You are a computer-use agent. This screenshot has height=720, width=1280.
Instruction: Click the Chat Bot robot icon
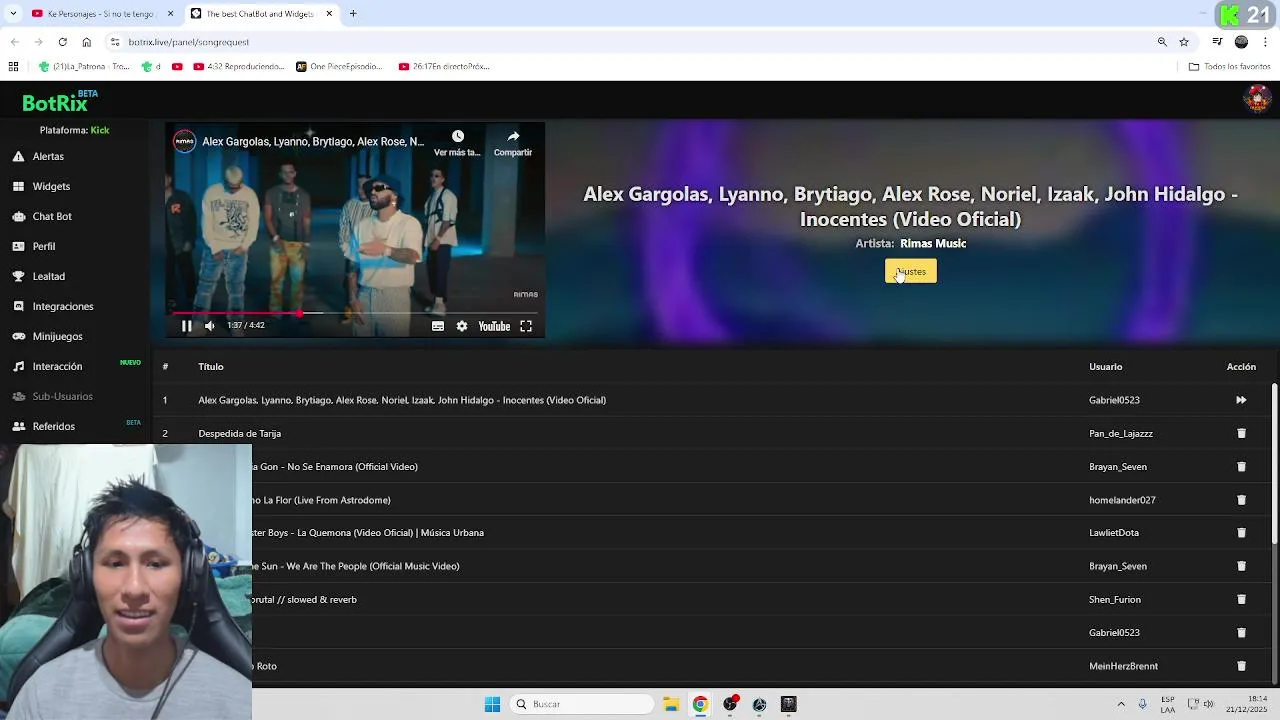click(18, 217)
